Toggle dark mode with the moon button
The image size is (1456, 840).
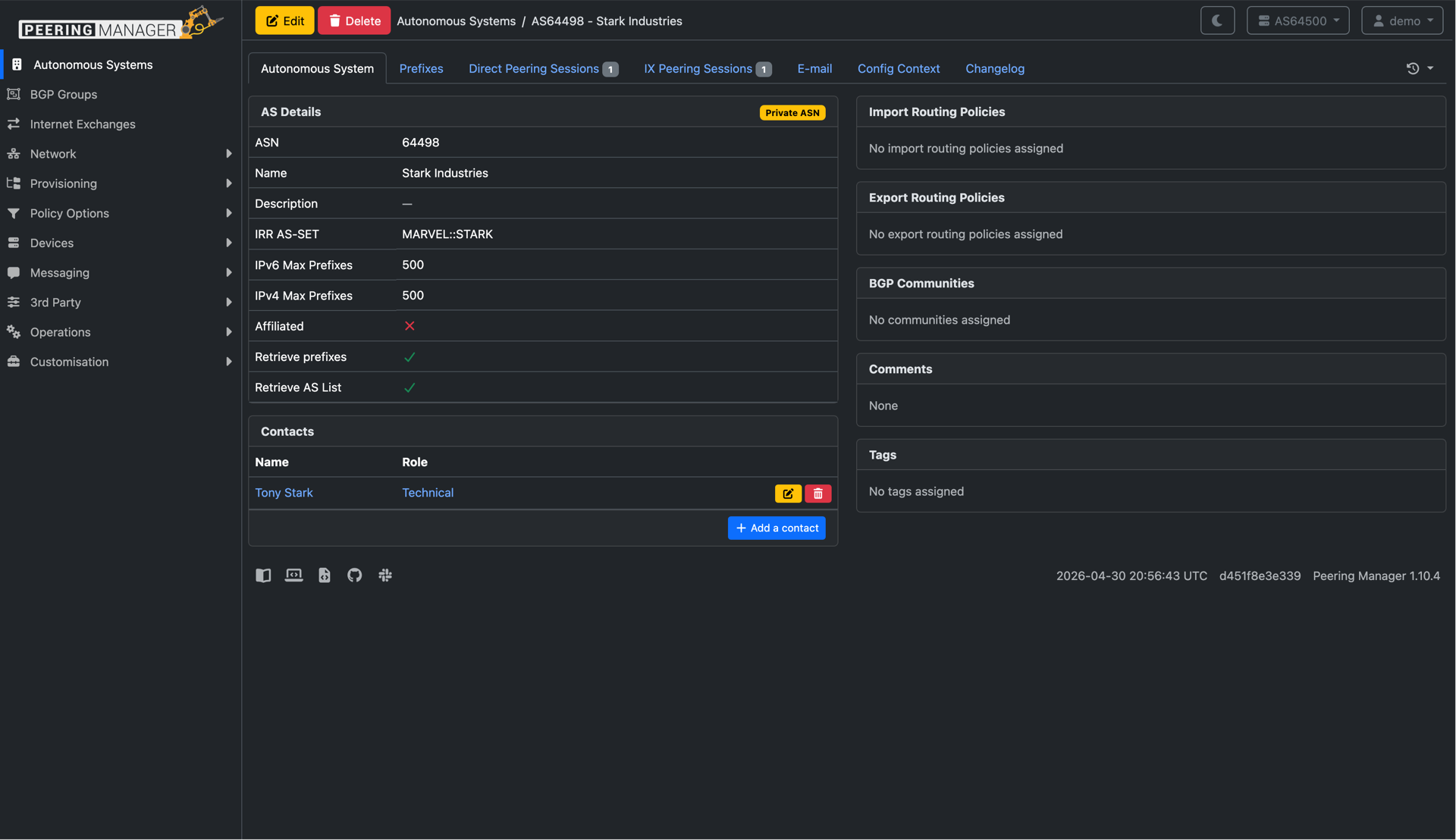(x=1217, y=20)
